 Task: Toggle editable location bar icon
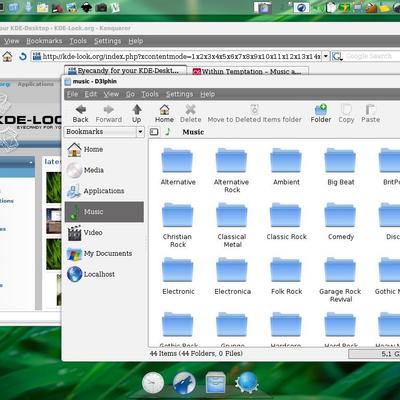tap(154, 132)
